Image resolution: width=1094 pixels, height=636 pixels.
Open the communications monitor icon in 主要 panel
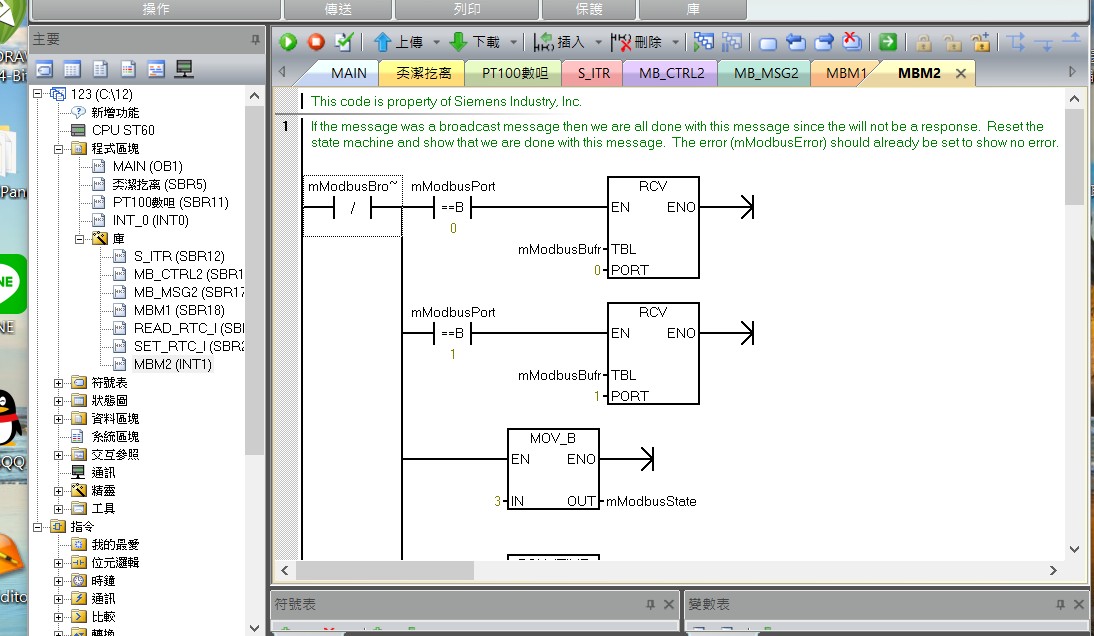(x=184, y=69)
